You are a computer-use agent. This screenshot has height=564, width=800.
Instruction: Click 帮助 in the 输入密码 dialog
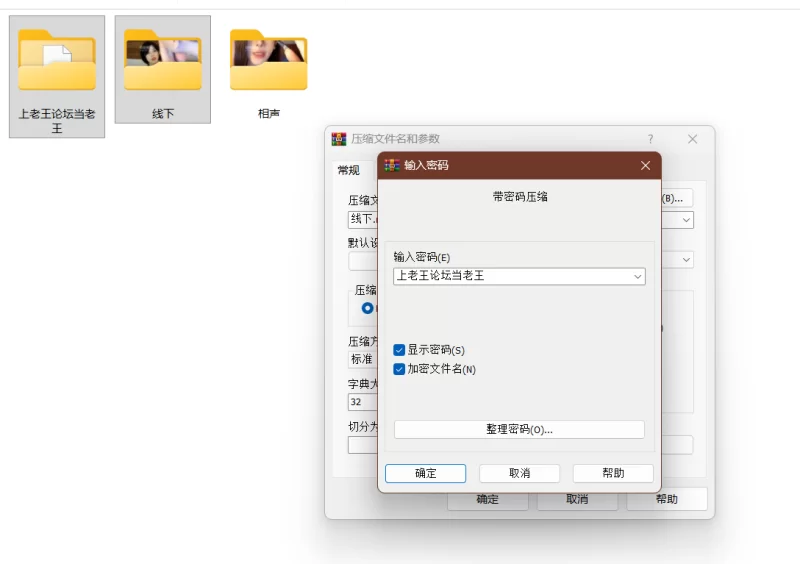click(613, 473)
